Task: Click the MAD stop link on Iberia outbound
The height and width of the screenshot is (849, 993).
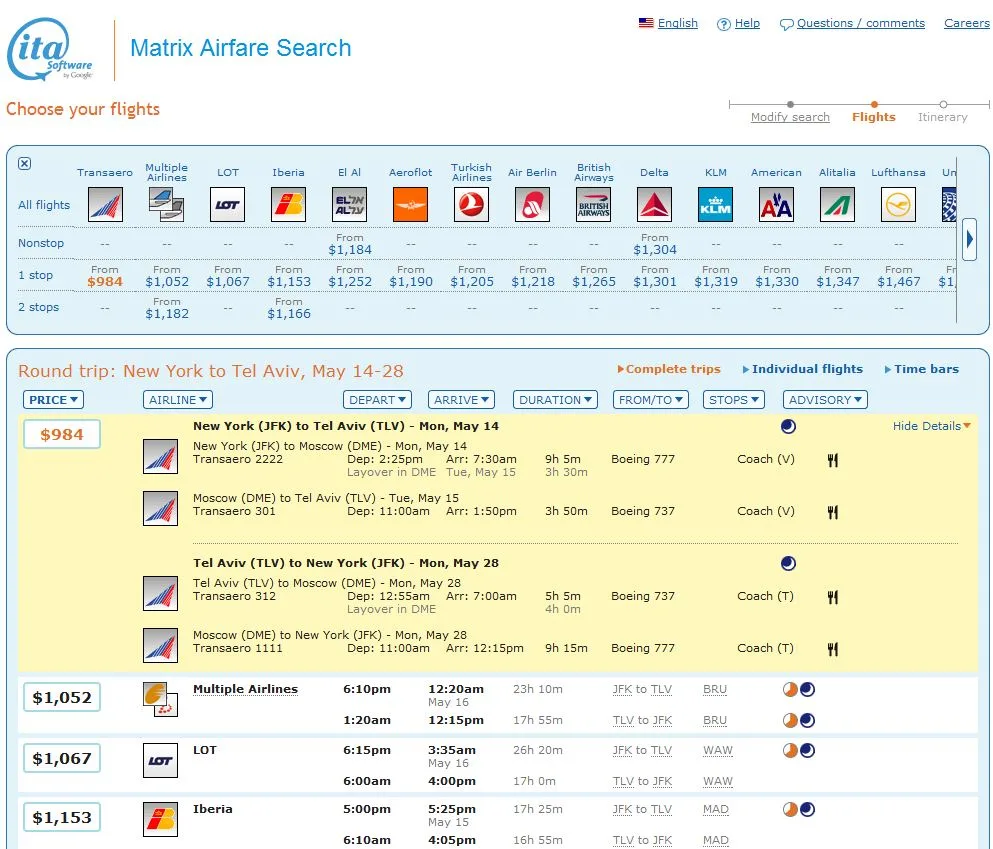Action: pyautogui.click(x=716, y=809)
